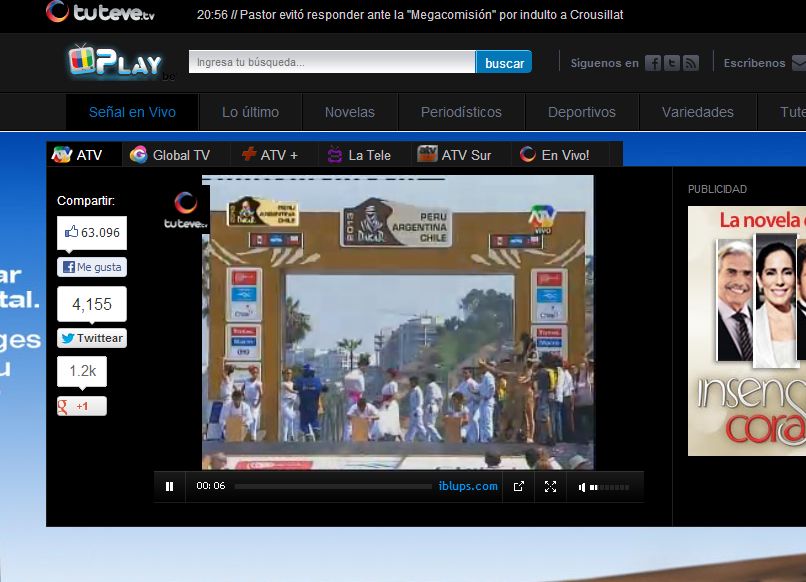Go to the Deportivos section
806x582 pixels.
tap(582, 112)
